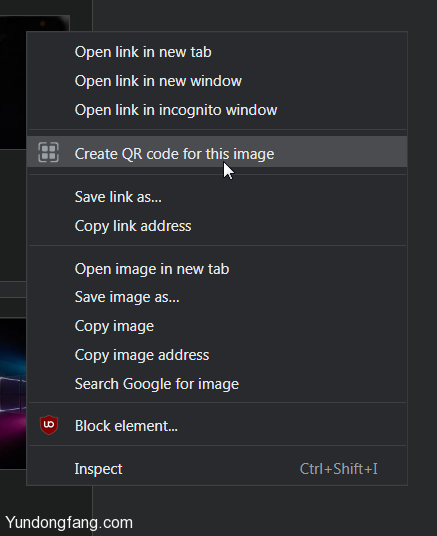437x536 pixels.
Task: Select Copy link address
Action: click(217, 226)
